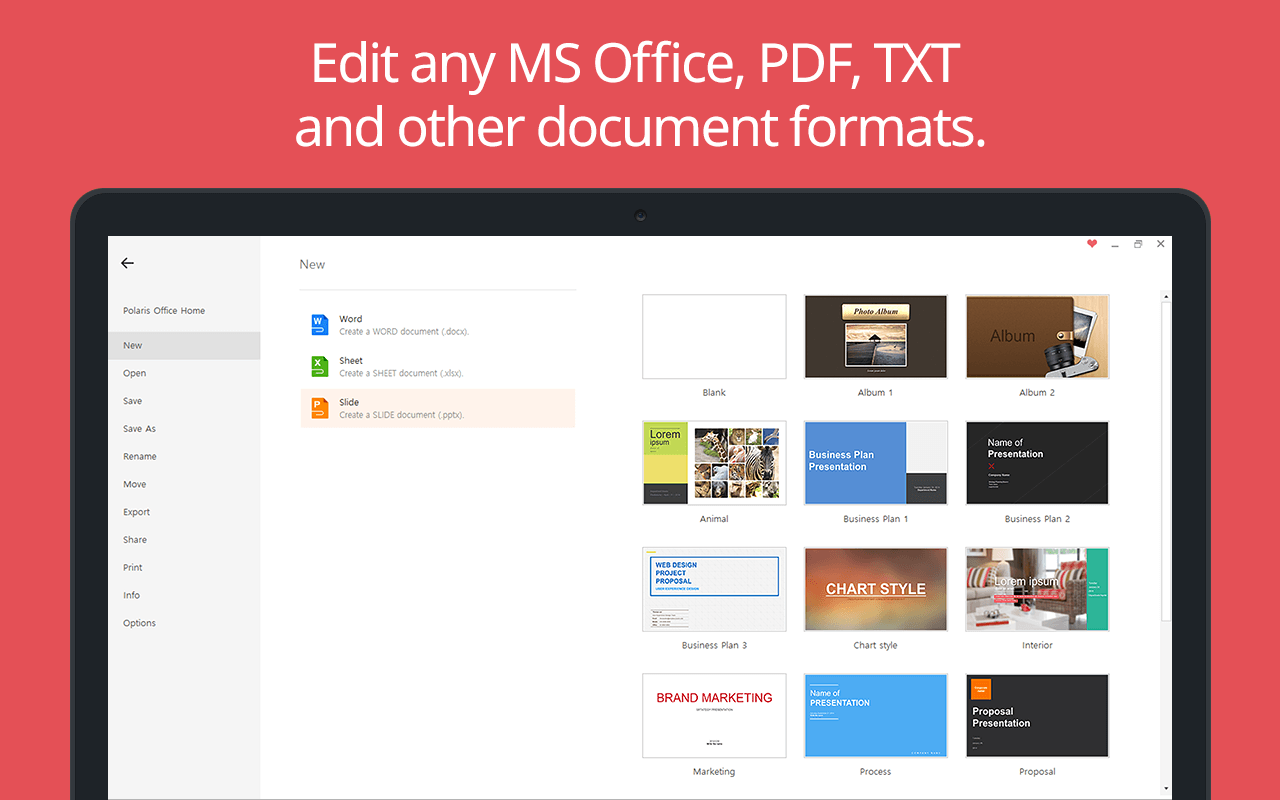The height and width of the screenshot is (800, 1280).
Task: Click the scrollbar up arrow
Action: pyautogui.click(x=1165, y=296)
